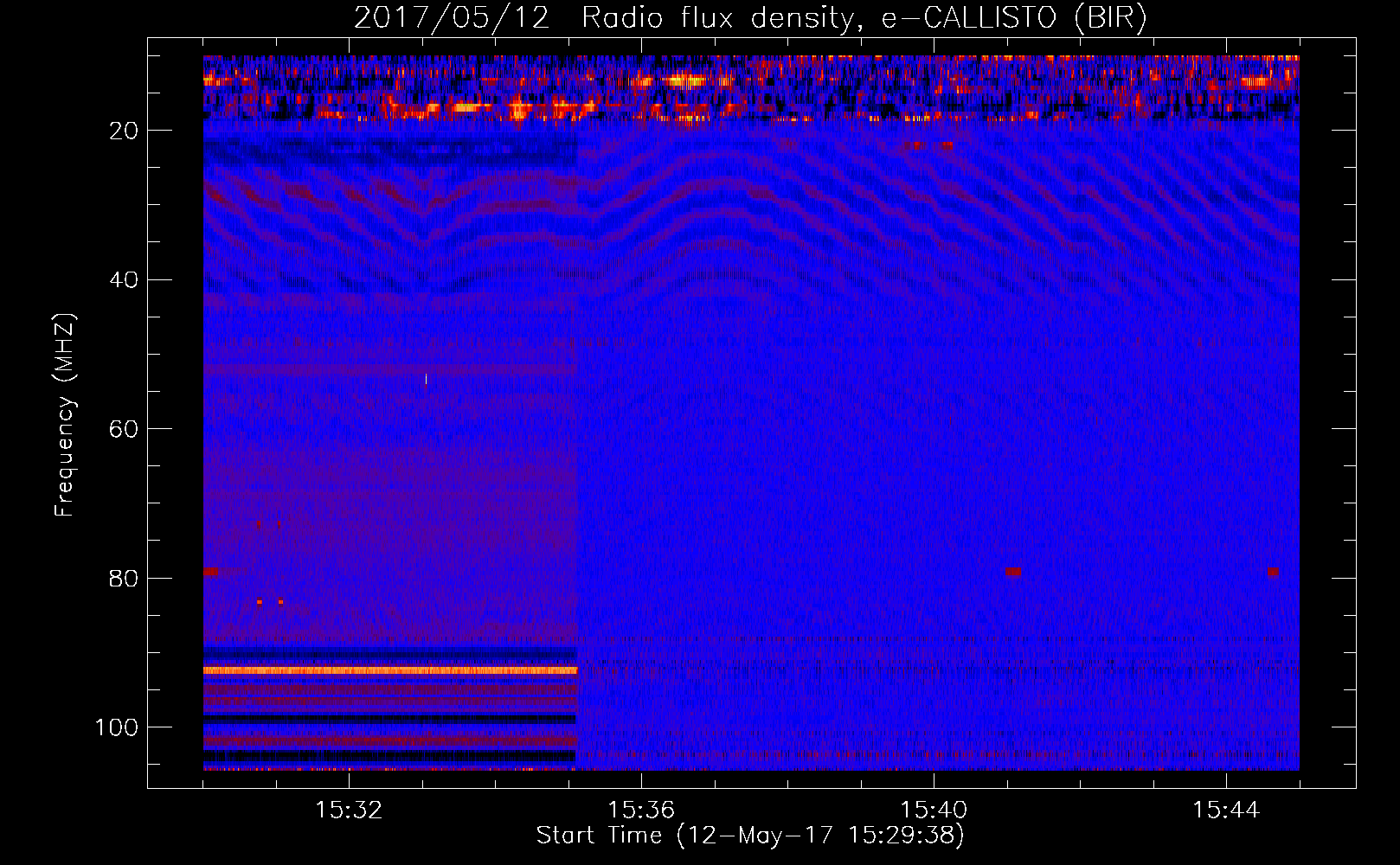
Task: Click the plot title '2017/05/12 Radio flux density, e-CALLISTO (BIR)'
Action: click(x=750, y=18)
